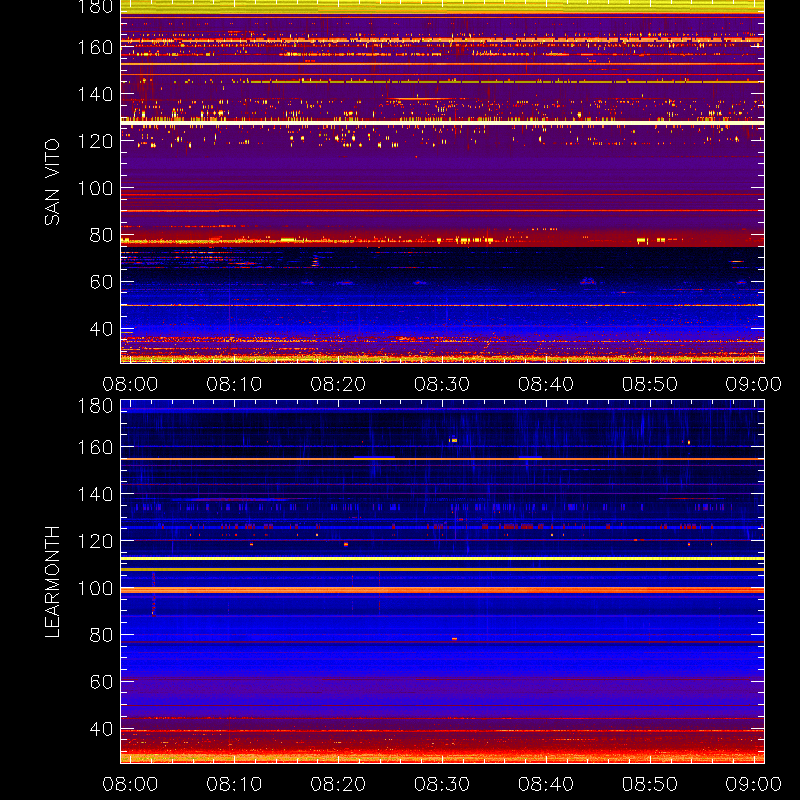Click the 08:50 time label under San Vito plot
Screen dimensions: 800x800
(650, 384)
